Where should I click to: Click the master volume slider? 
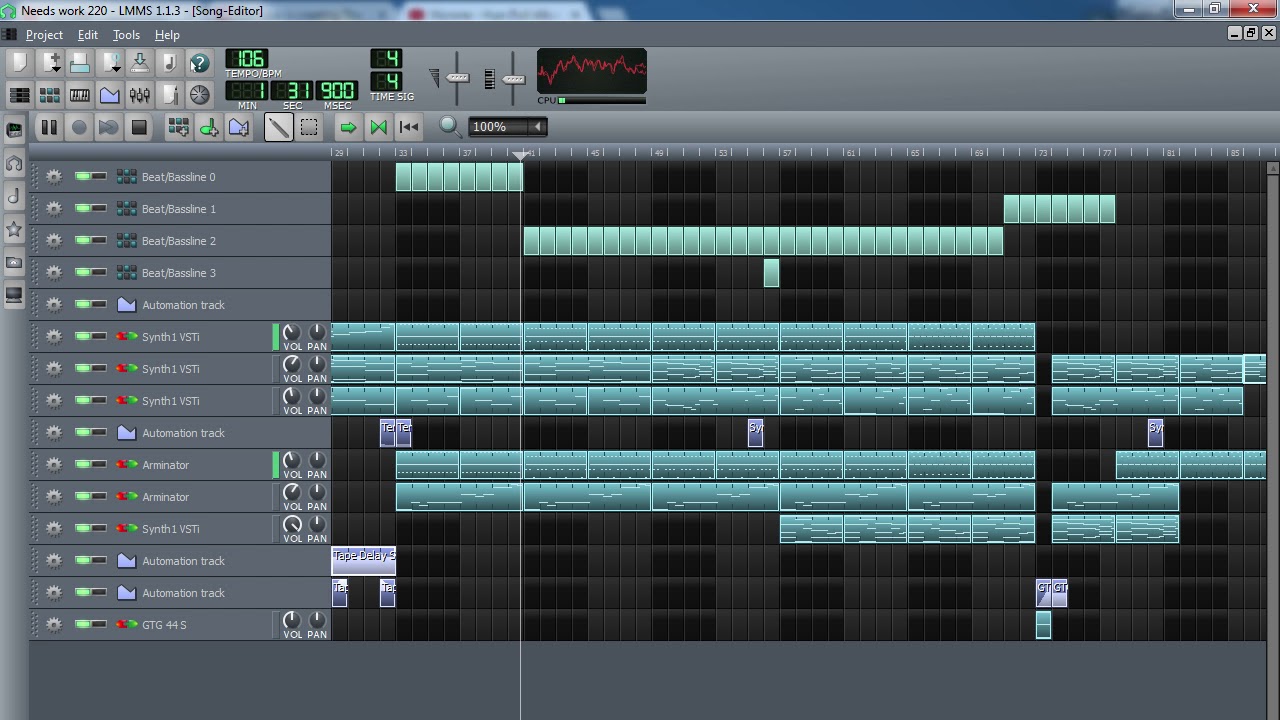click(457, 78)
